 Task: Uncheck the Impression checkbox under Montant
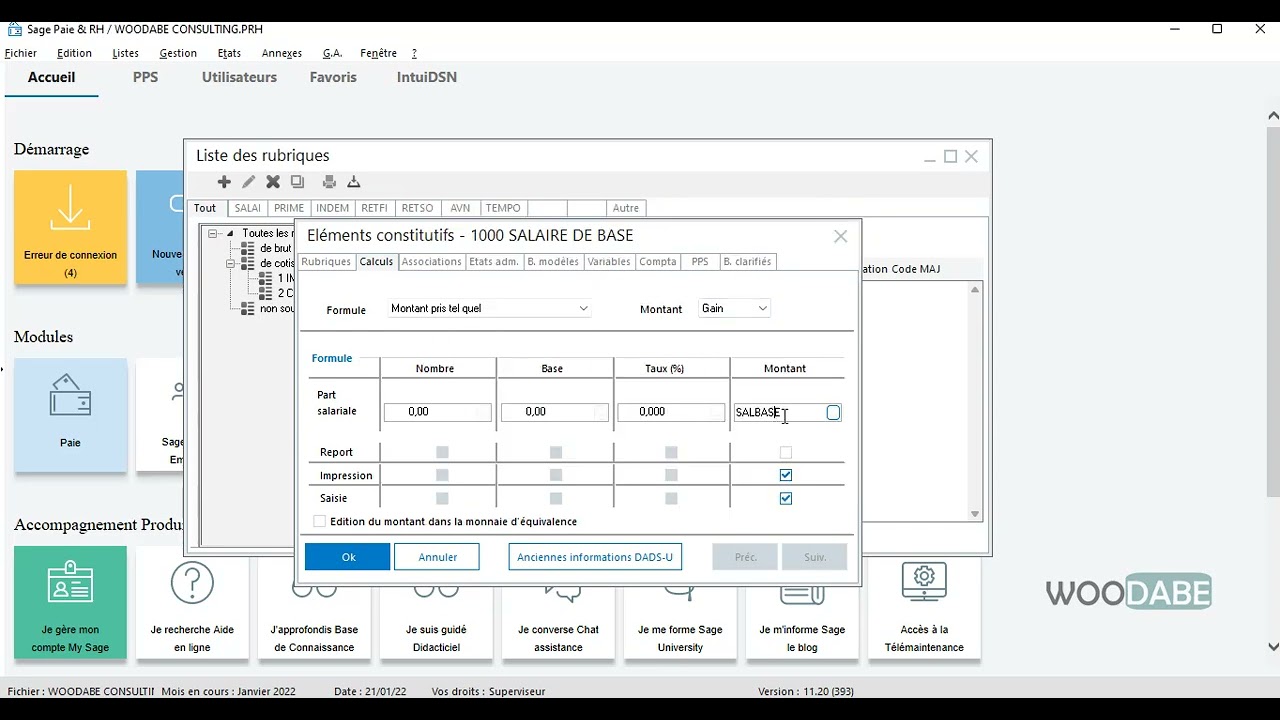pyautogui.click(x=786, y=475)
